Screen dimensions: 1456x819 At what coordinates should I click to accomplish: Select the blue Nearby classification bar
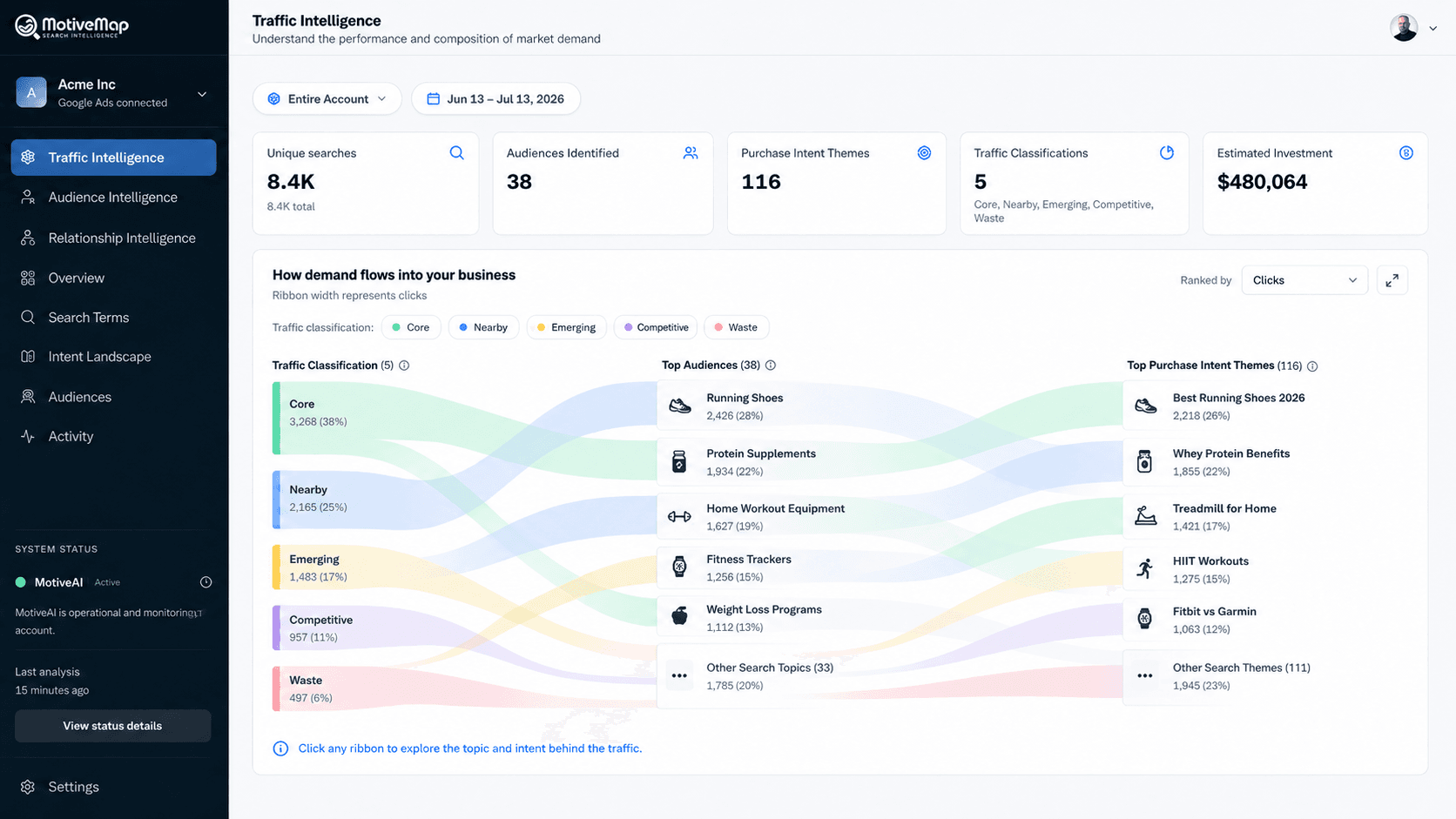point(276,500)
